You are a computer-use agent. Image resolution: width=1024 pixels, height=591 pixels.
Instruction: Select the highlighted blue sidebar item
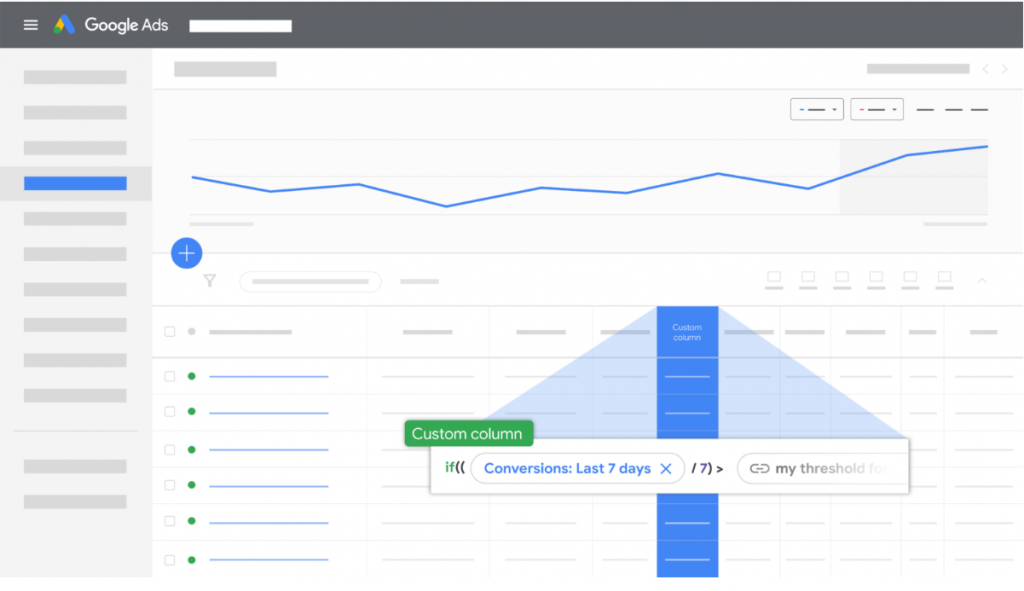76,184
